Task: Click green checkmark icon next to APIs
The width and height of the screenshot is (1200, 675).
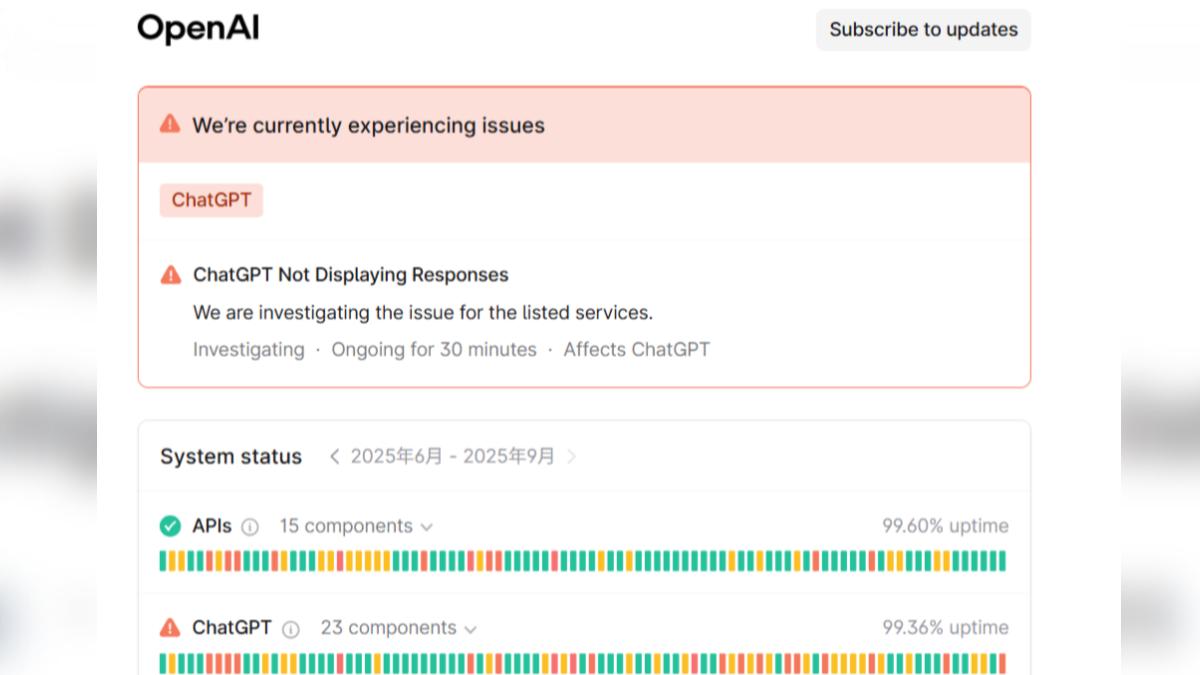Action: (x=170, y=526)
